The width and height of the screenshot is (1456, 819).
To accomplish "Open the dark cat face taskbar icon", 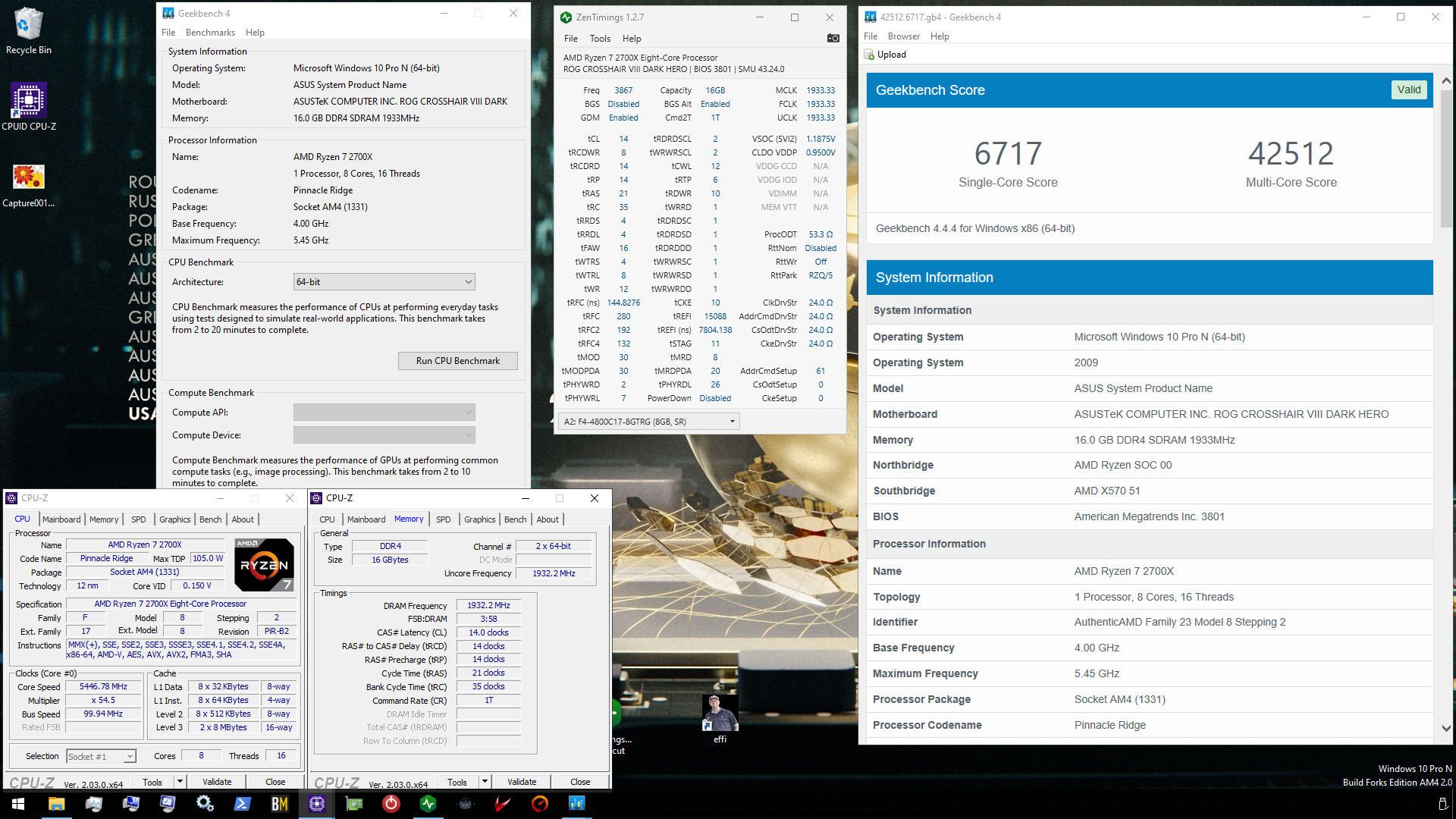I will point(466,804).
